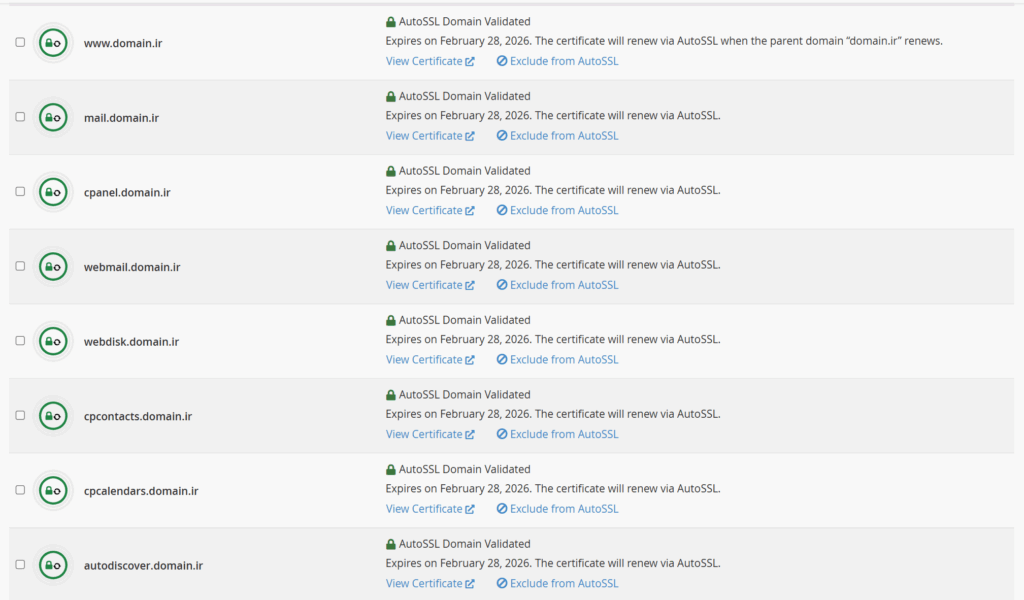Click the SSL status icon for cpcalendars.domain.ir

(53, 490)
